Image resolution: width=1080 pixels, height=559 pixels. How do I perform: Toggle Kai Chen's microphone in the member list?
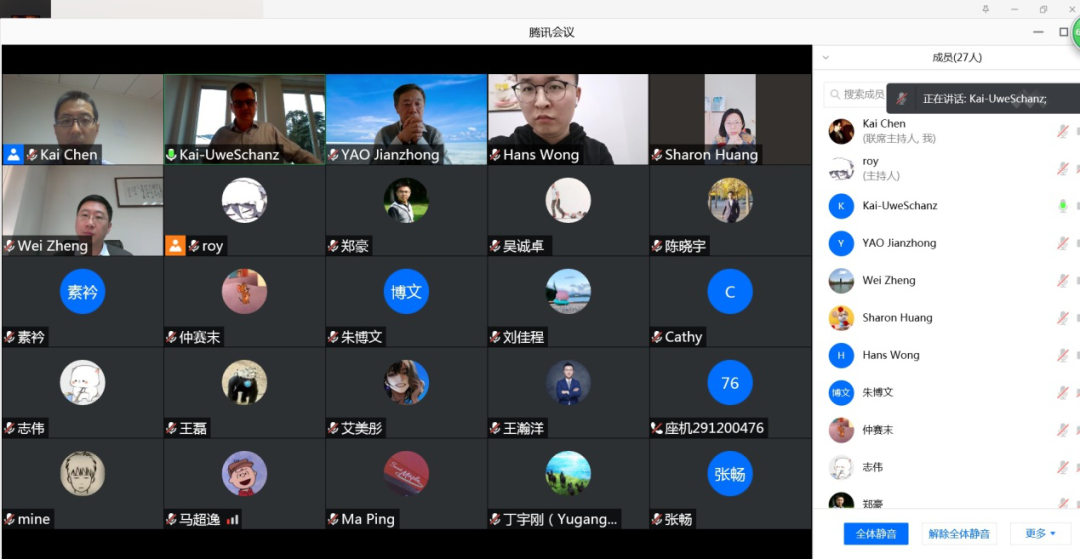(x=1062, y=131)
